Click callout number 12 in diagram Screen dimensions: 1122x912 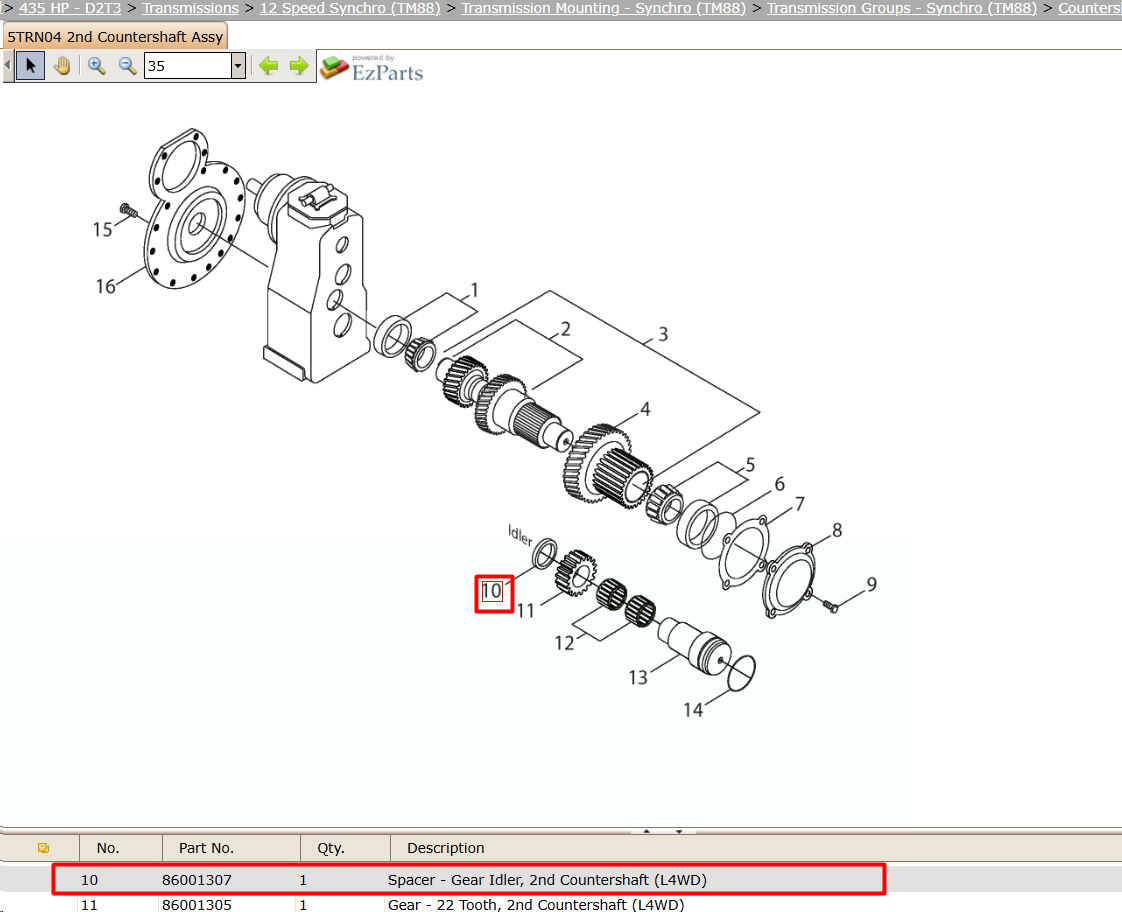click(565, 643)
